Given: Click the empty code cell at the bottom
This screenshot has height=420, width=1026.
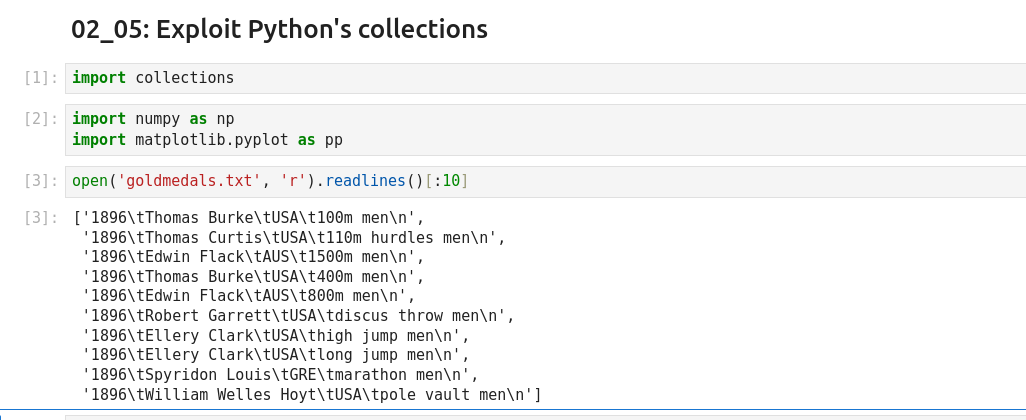Looking at the screenshot, I should click(x=540, y=417).
